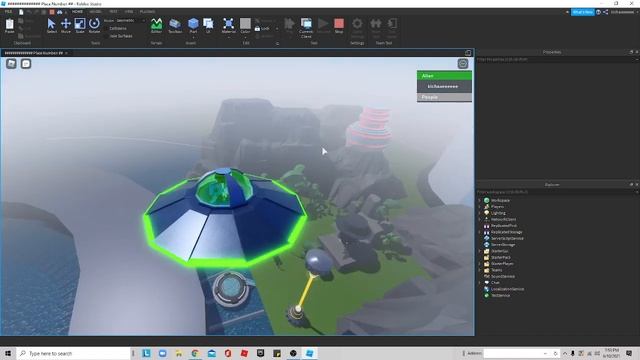The height and width of the screenshot is (360, 640).
Task: Select ServerScriptService in Explorer
Action: pyautogui.click(x=504, y=238)
